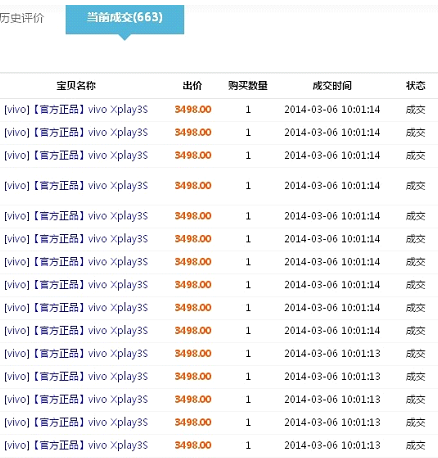Open the first row's vivo Xplay3S link
The width and height of the screenshot is (438, 458).
(76, 110)
